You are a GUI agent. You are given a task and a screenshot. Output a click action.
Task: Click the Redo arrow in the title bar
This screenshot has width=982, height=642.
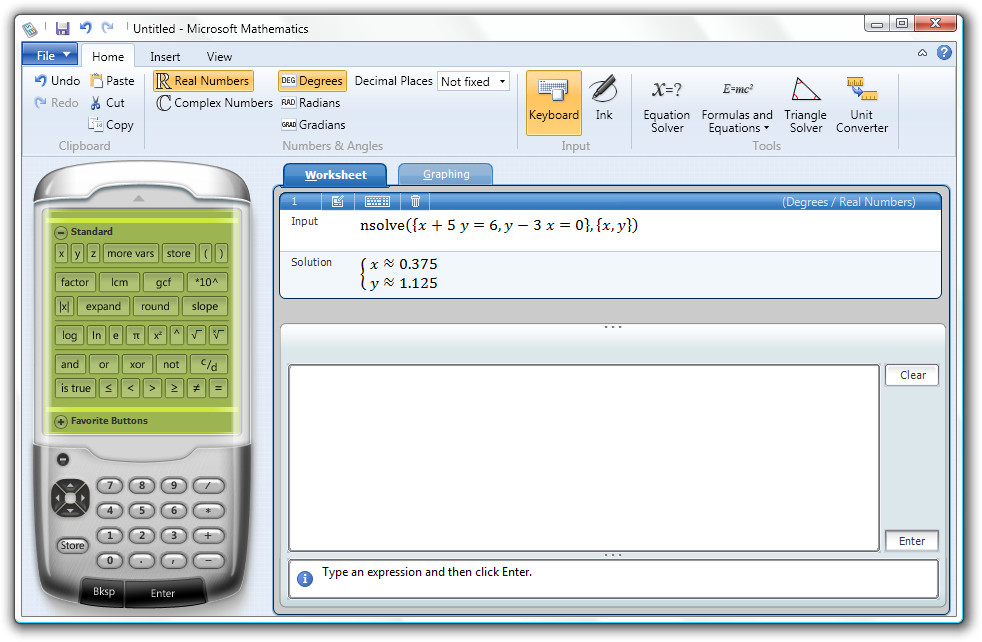108,28
